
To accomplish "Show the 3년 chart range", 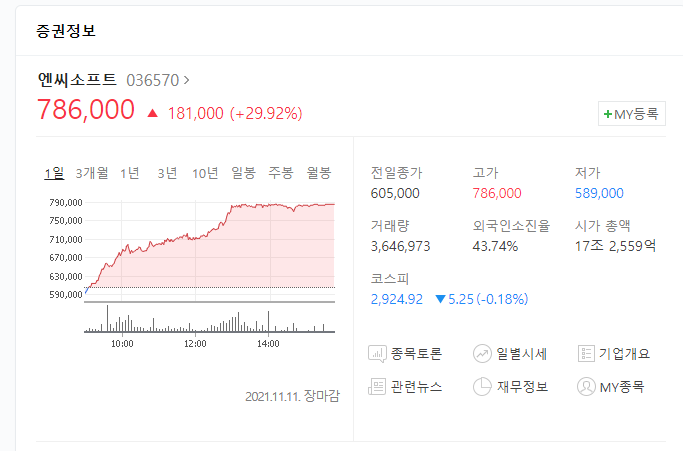I will (x=167, y=173).
